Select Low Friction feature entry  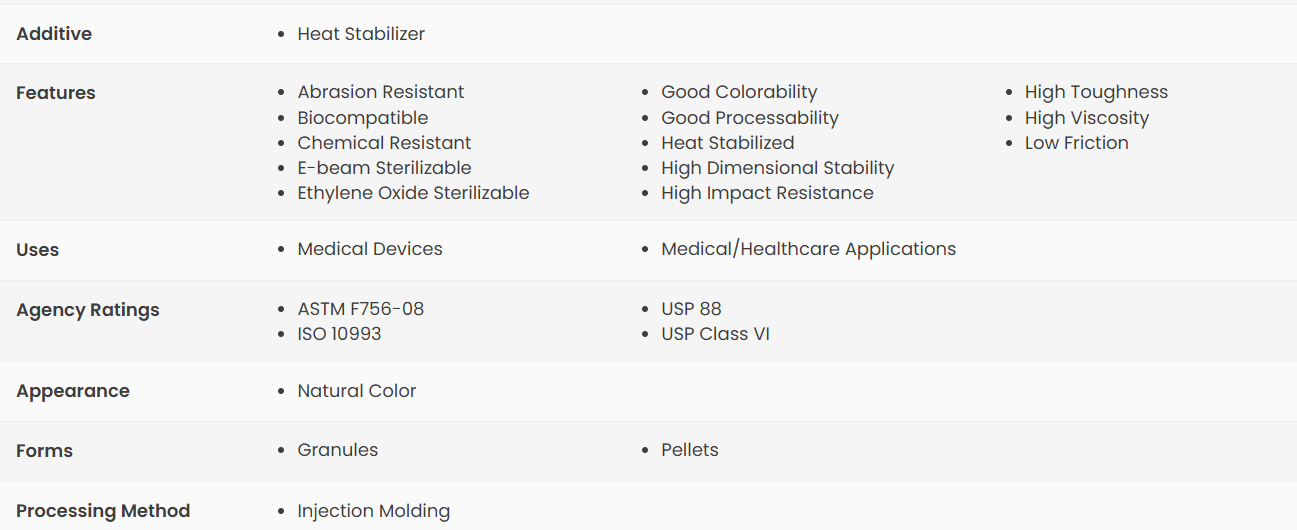tap(1077, 143)
